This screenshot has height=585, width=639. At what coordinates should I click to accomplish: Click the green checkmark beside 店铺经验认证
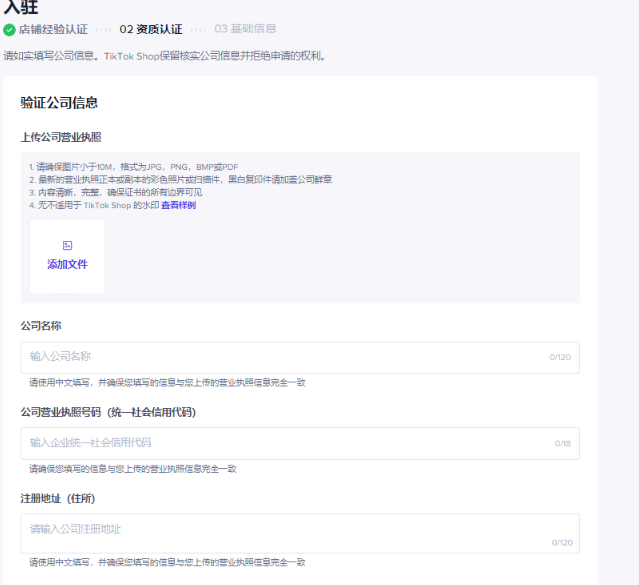click(10, 29)
